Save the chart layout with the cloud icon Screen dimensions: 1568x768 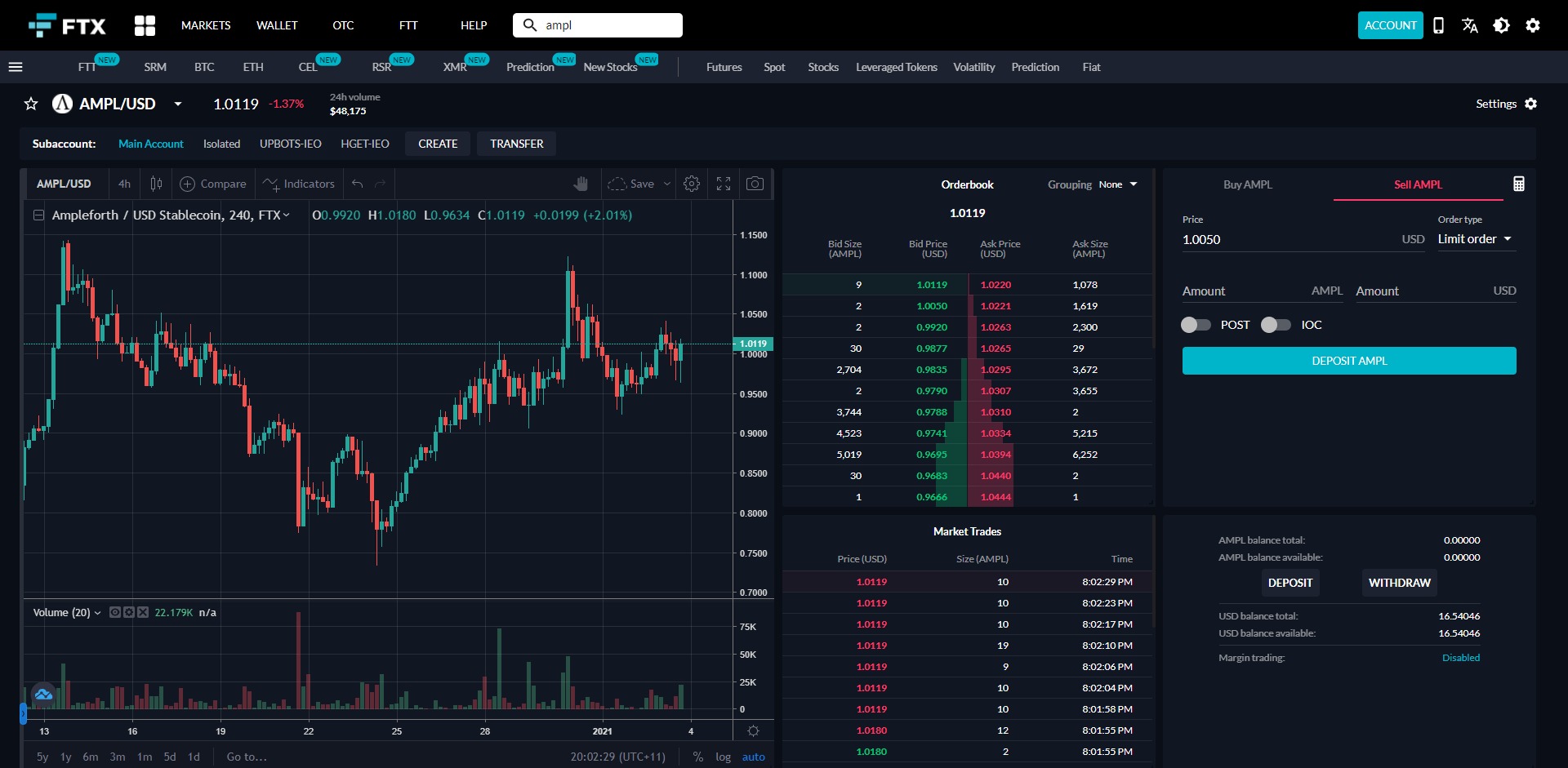[631, 184]
